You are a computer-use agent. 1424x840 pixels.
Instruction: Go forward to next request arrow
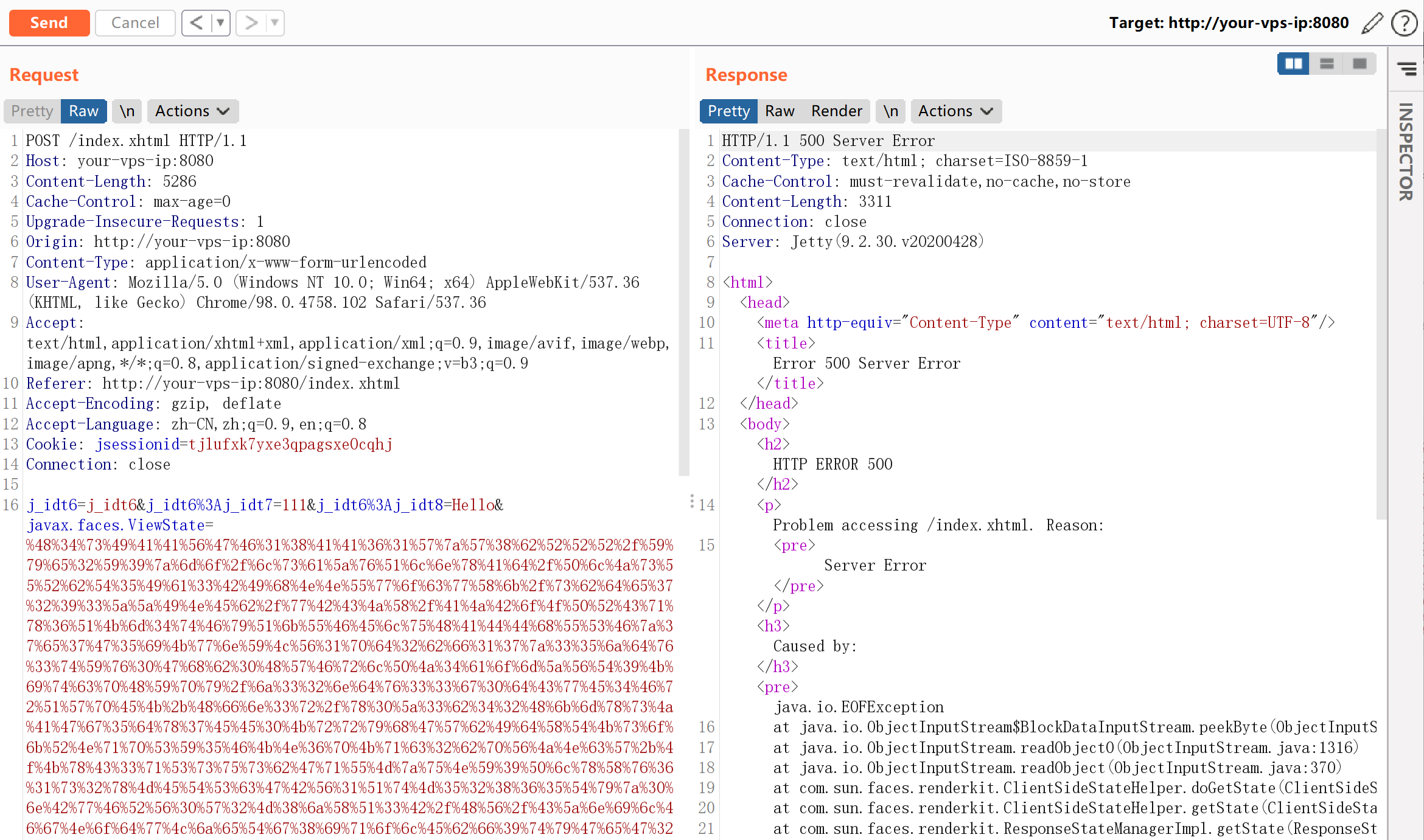click(x=251, y=23)
